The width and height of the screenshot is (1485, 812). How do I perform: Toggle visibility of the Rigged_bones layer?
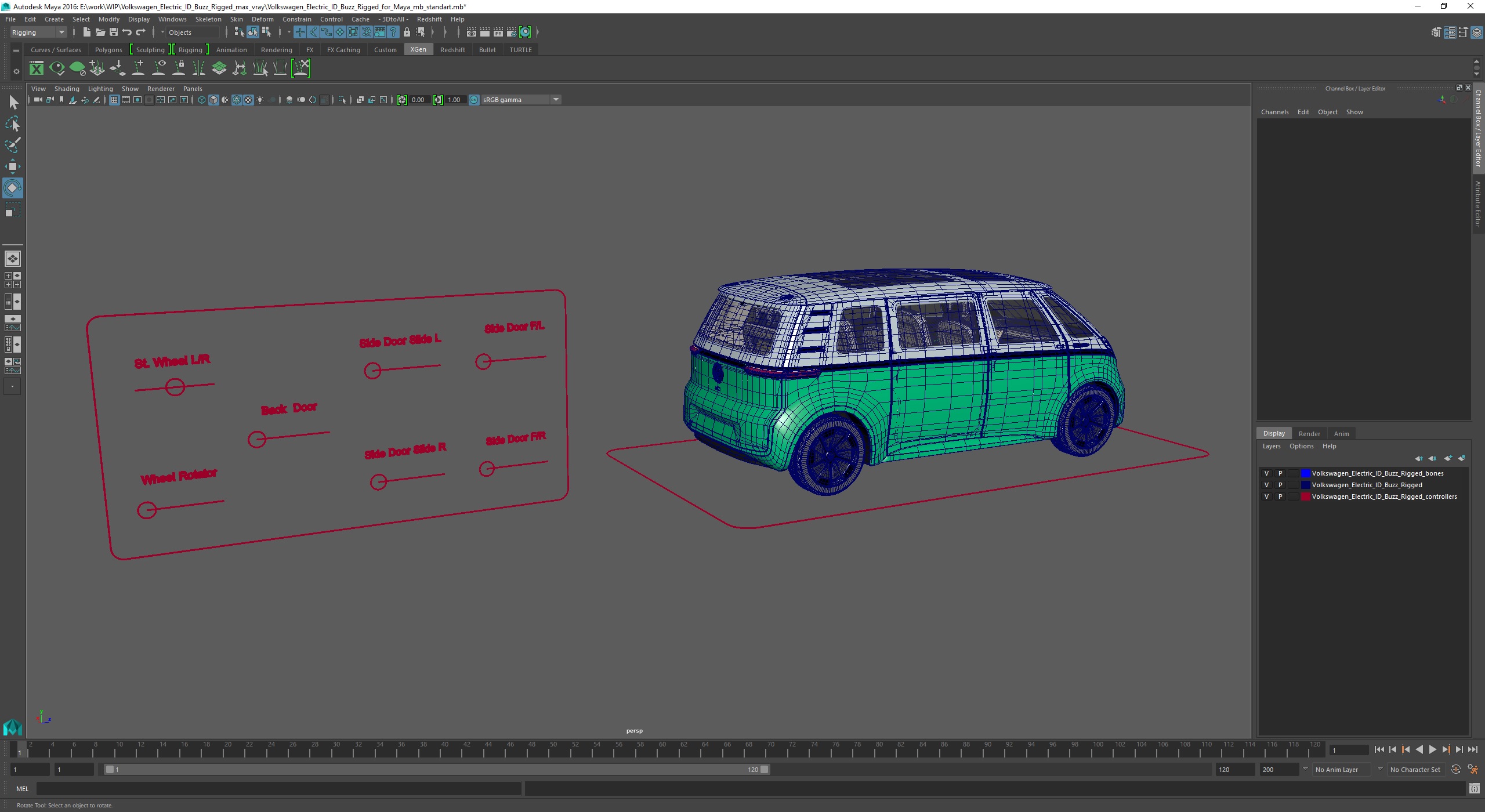pos(1266,473)
